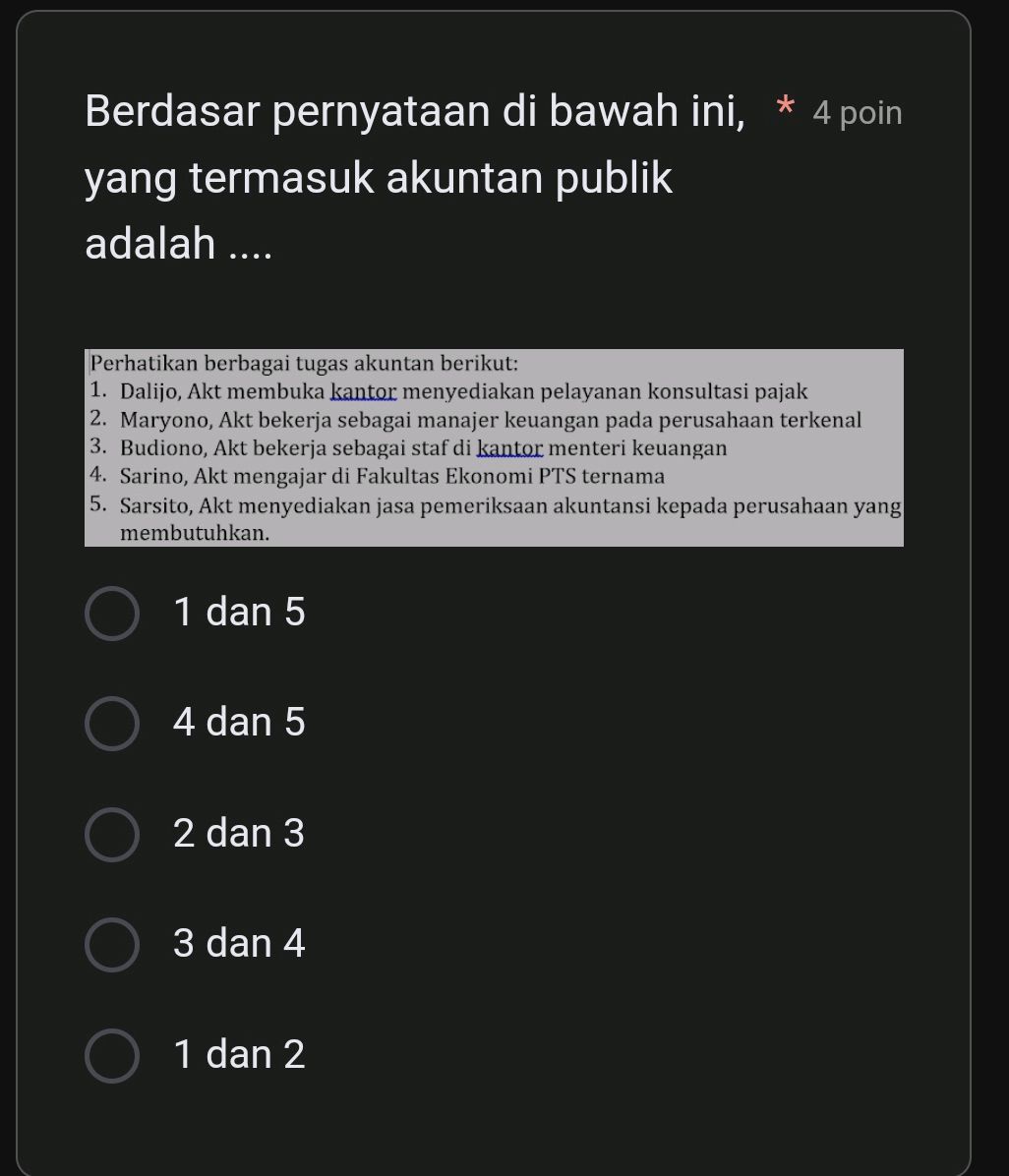Select the "1 dan 5" answer option
Image resolution: width=1009 pixels, height=1176 pixels.
(x=111, y=613)
